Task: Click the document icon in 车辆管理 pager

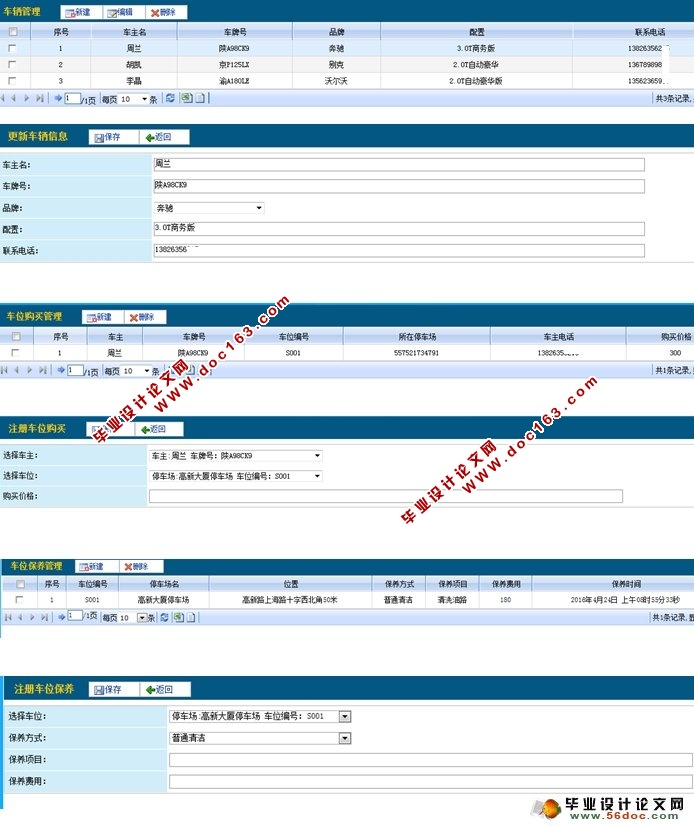Action: coord(200,98)
